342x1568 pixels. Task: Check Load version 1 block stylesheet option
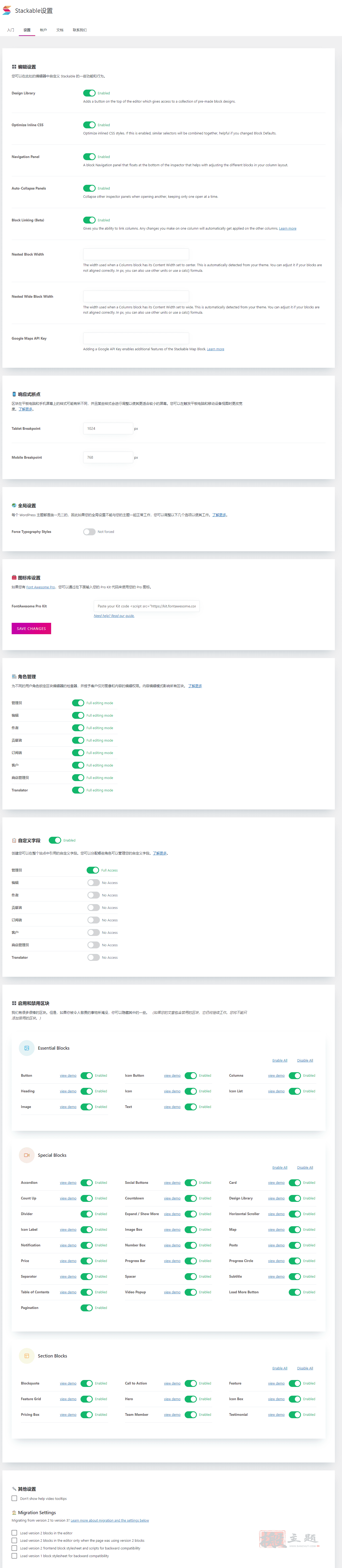point(15,1556)
